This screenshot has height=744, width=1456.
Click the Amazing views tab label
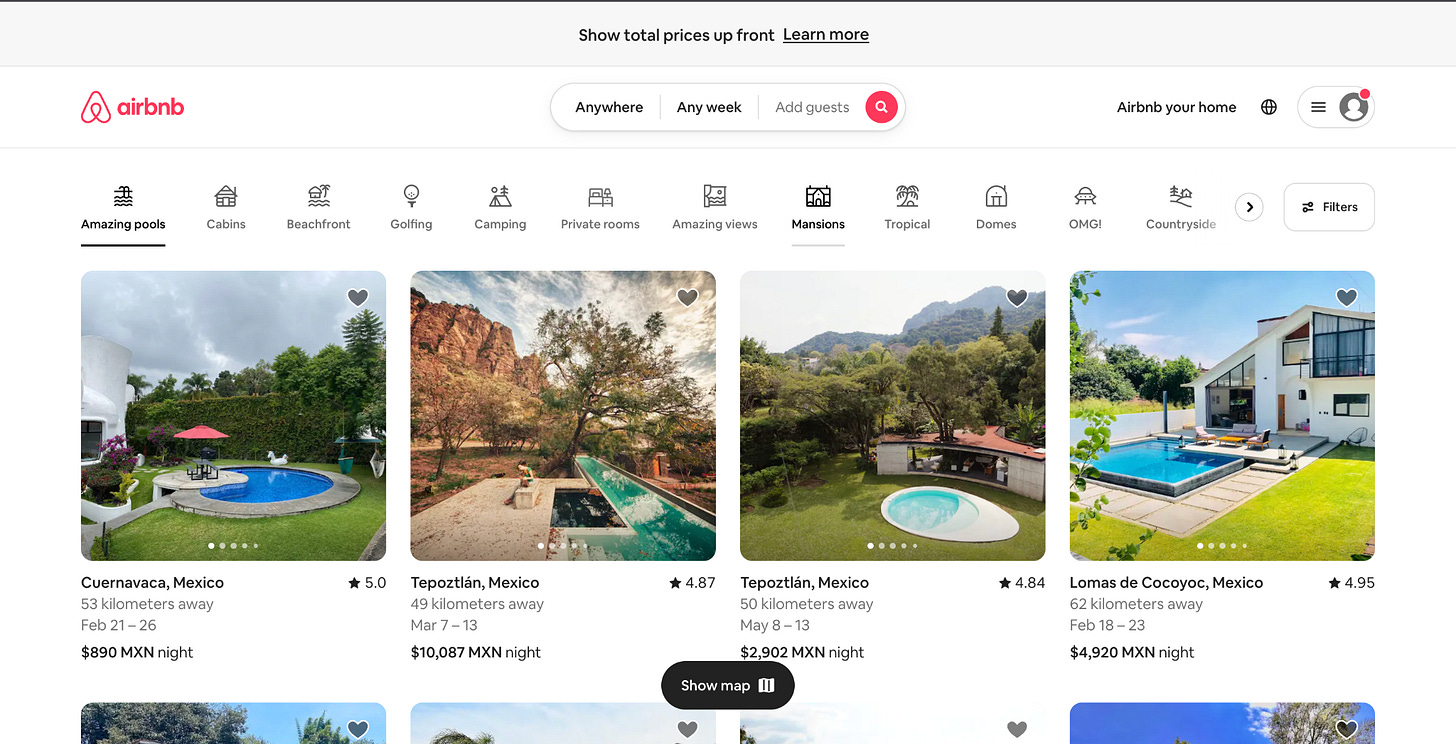point(715,224)
